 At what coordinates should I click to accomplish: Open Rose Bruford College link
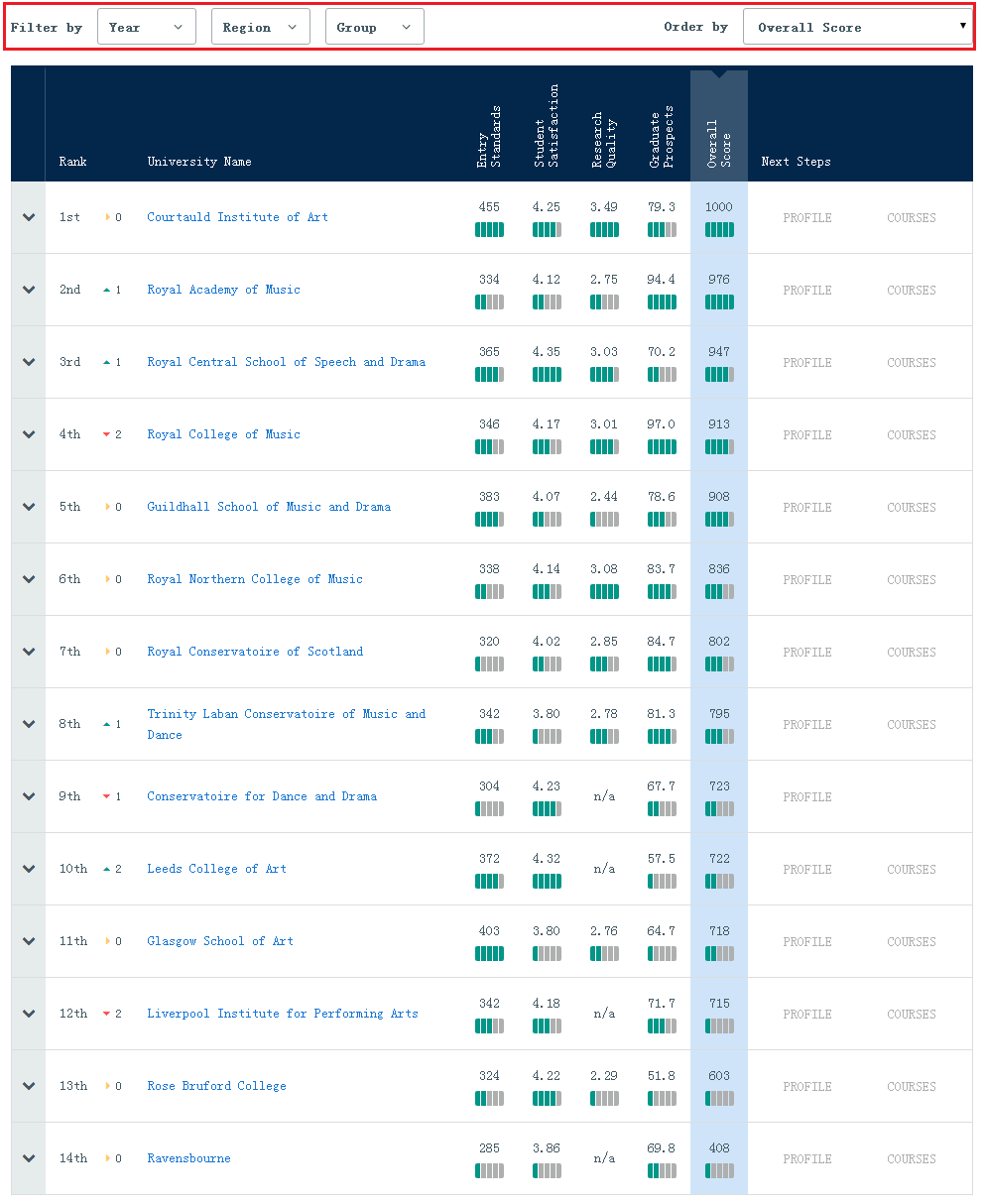pos(216,1086)
